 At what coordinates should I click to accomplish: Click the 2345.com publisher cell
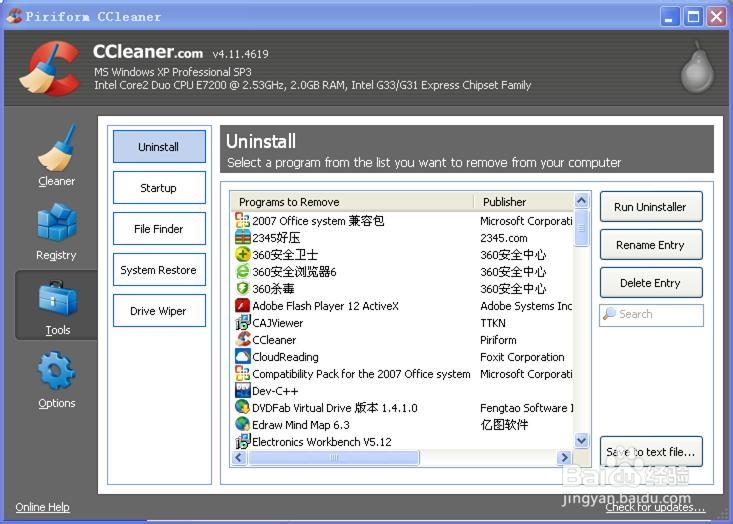click(504, 237)
